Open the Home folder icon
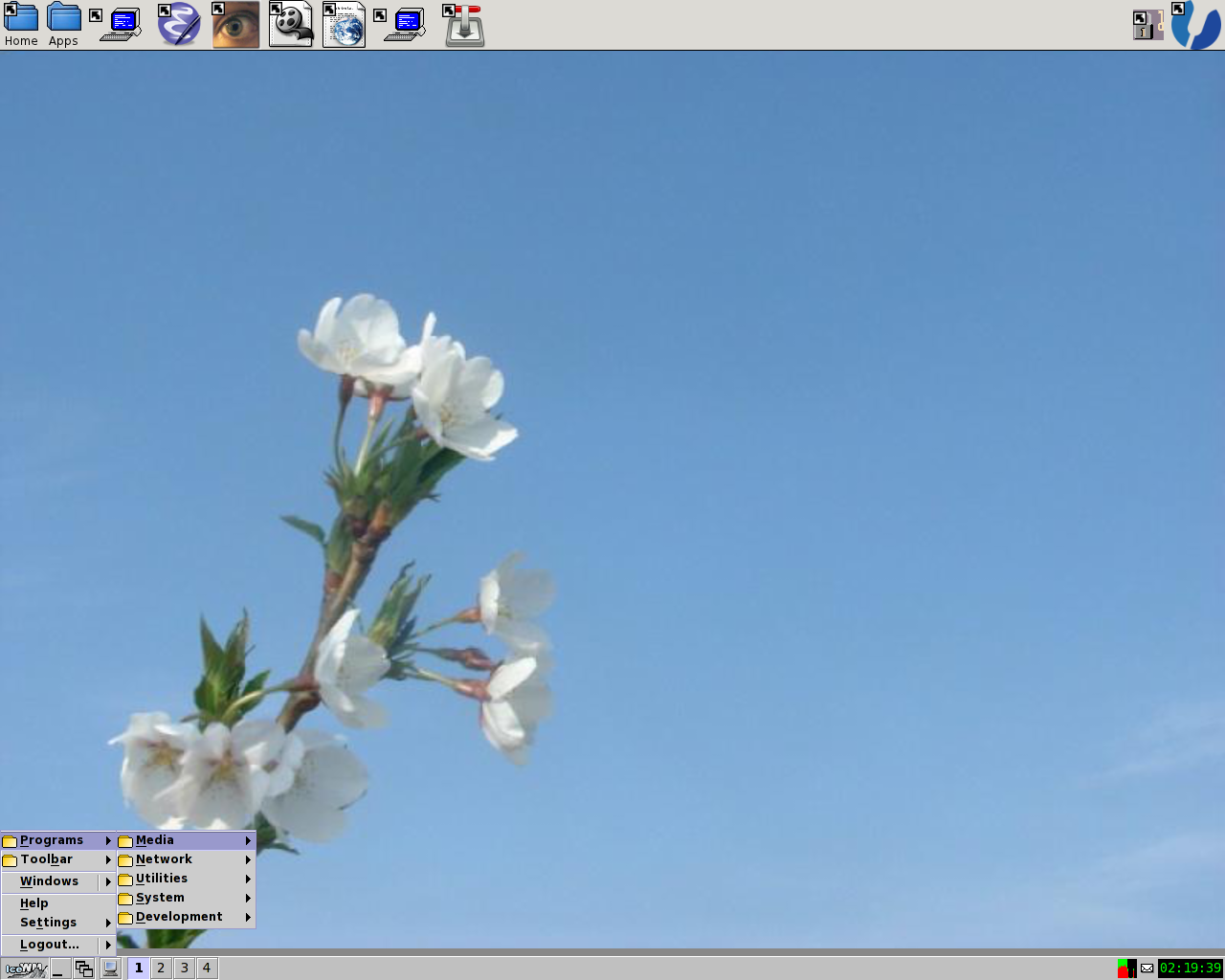 [21, 24]
